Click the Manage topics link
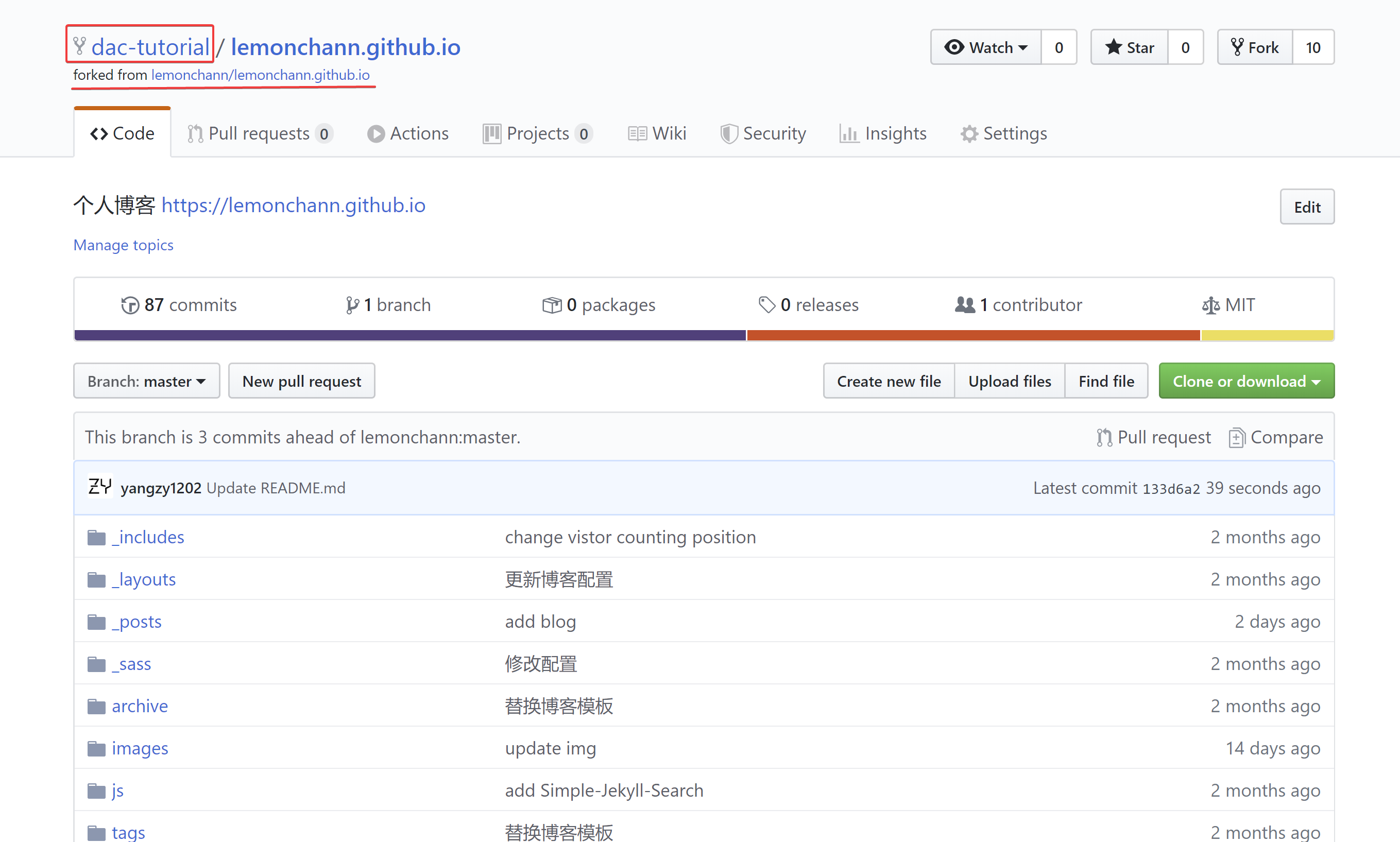1400x842 pixels. click(x=123, y=245)
